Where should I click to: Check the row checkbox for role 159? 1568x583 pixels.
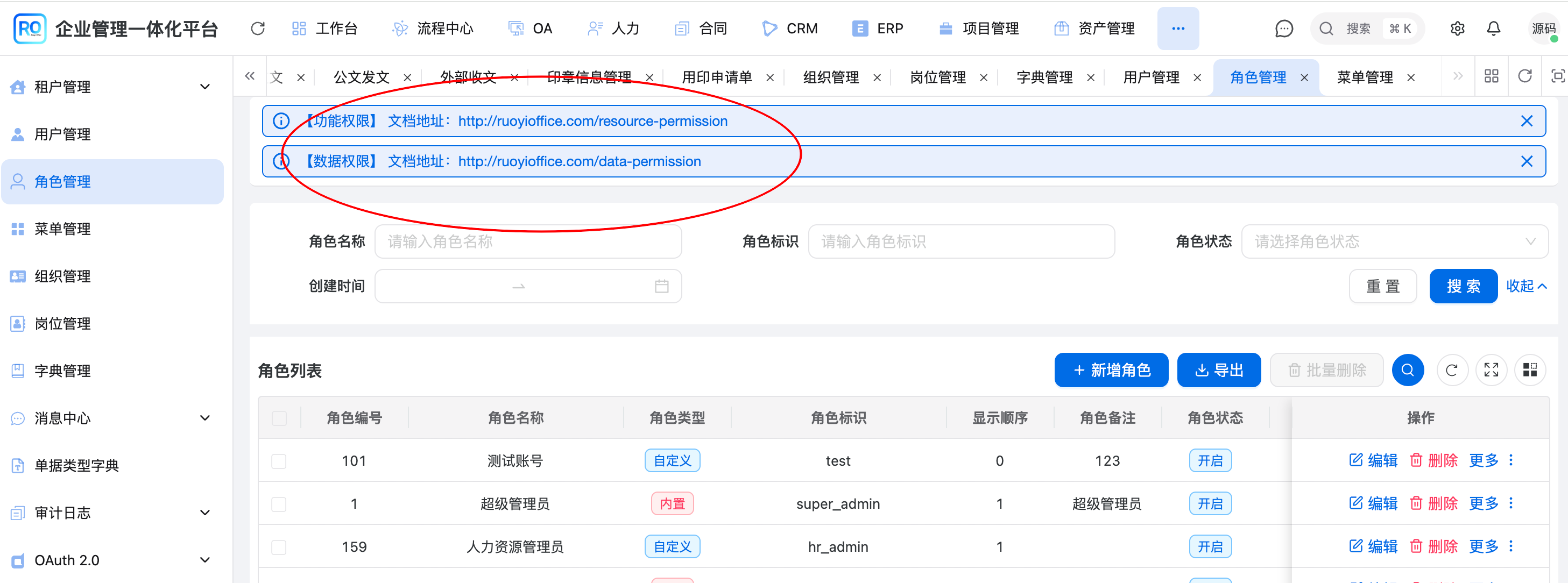[279, 547]
